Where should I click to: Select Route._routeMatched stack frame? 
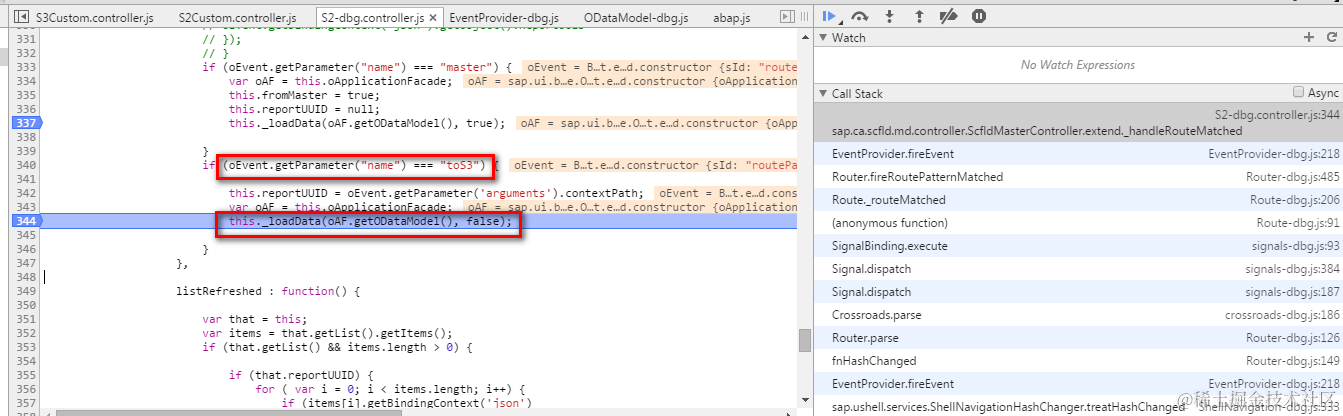pos(1078,200)
